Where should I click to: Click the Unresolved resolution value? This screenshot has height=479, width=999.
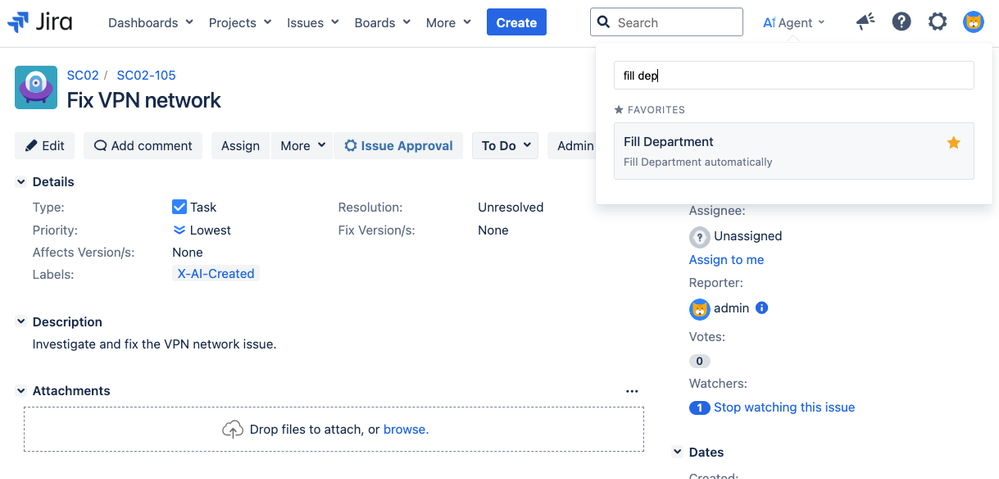pos(510,207)
